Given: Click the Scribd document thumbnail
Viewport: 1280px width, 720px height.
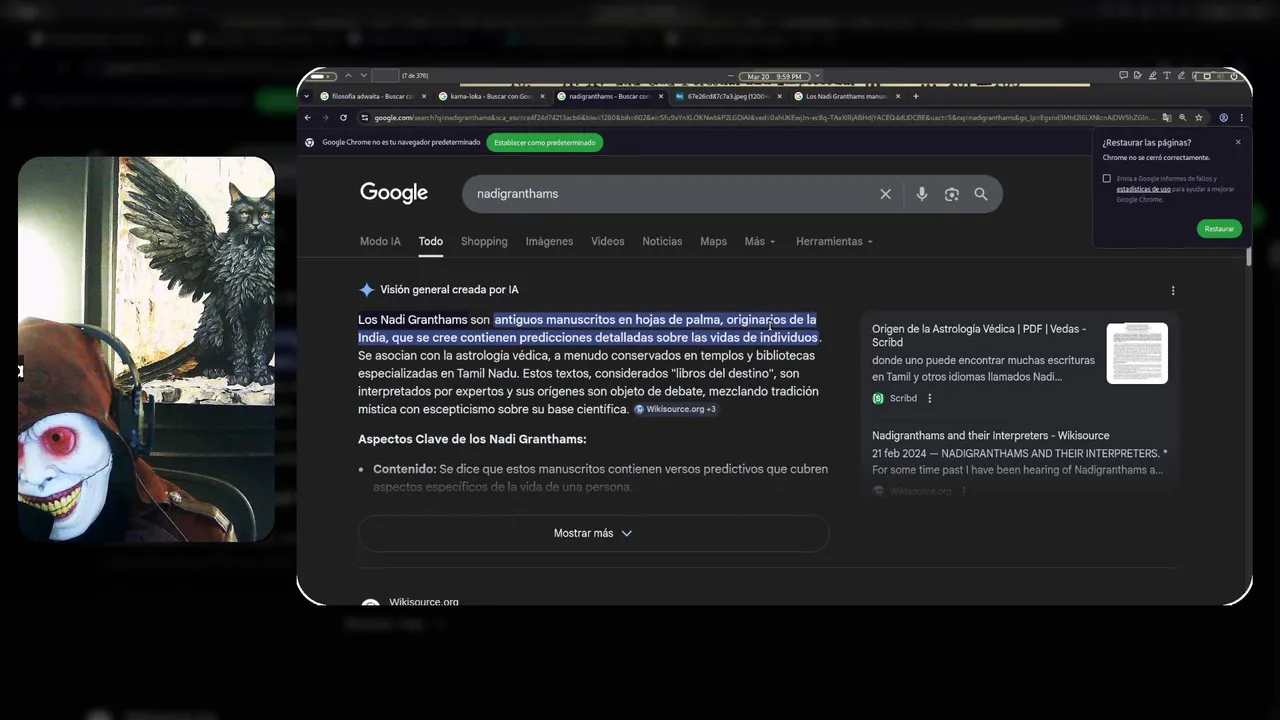Looking at the screenshot, I should pos(1137,353).
